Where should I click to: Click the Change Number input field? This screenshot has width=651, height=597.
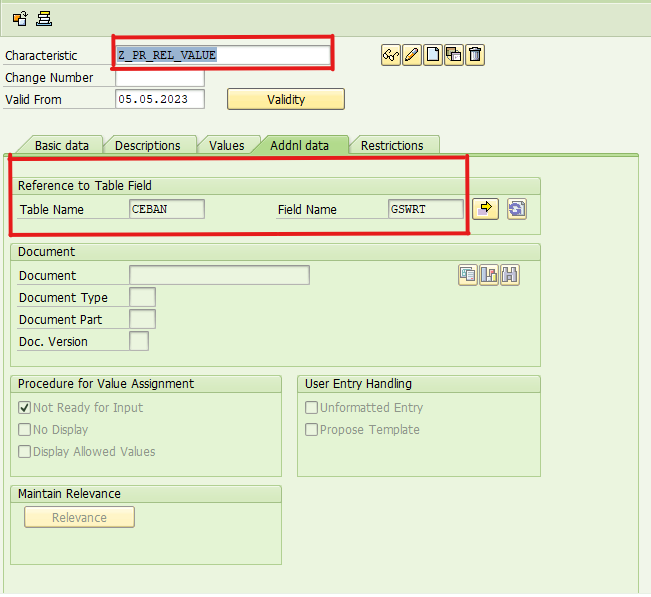(160, 78)
